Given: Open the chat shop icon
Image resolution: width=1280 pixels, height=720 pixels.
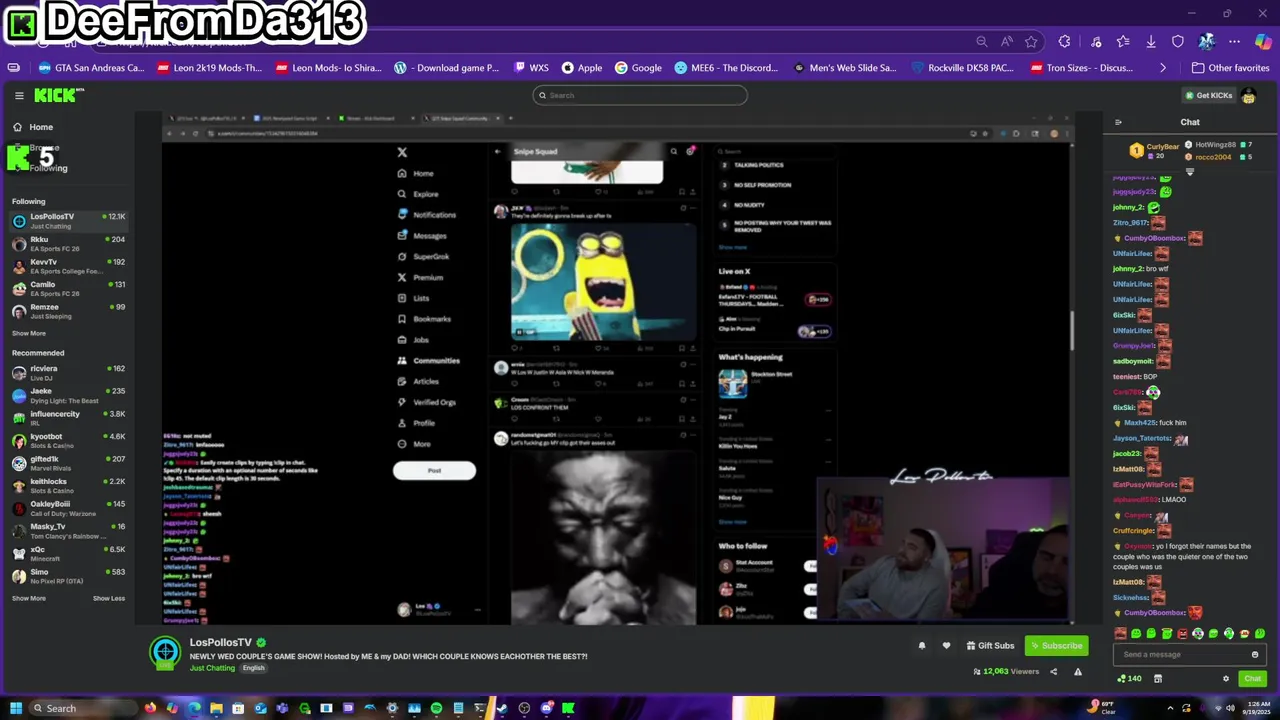Looking at the screenshot, I should click(1158, 679).
